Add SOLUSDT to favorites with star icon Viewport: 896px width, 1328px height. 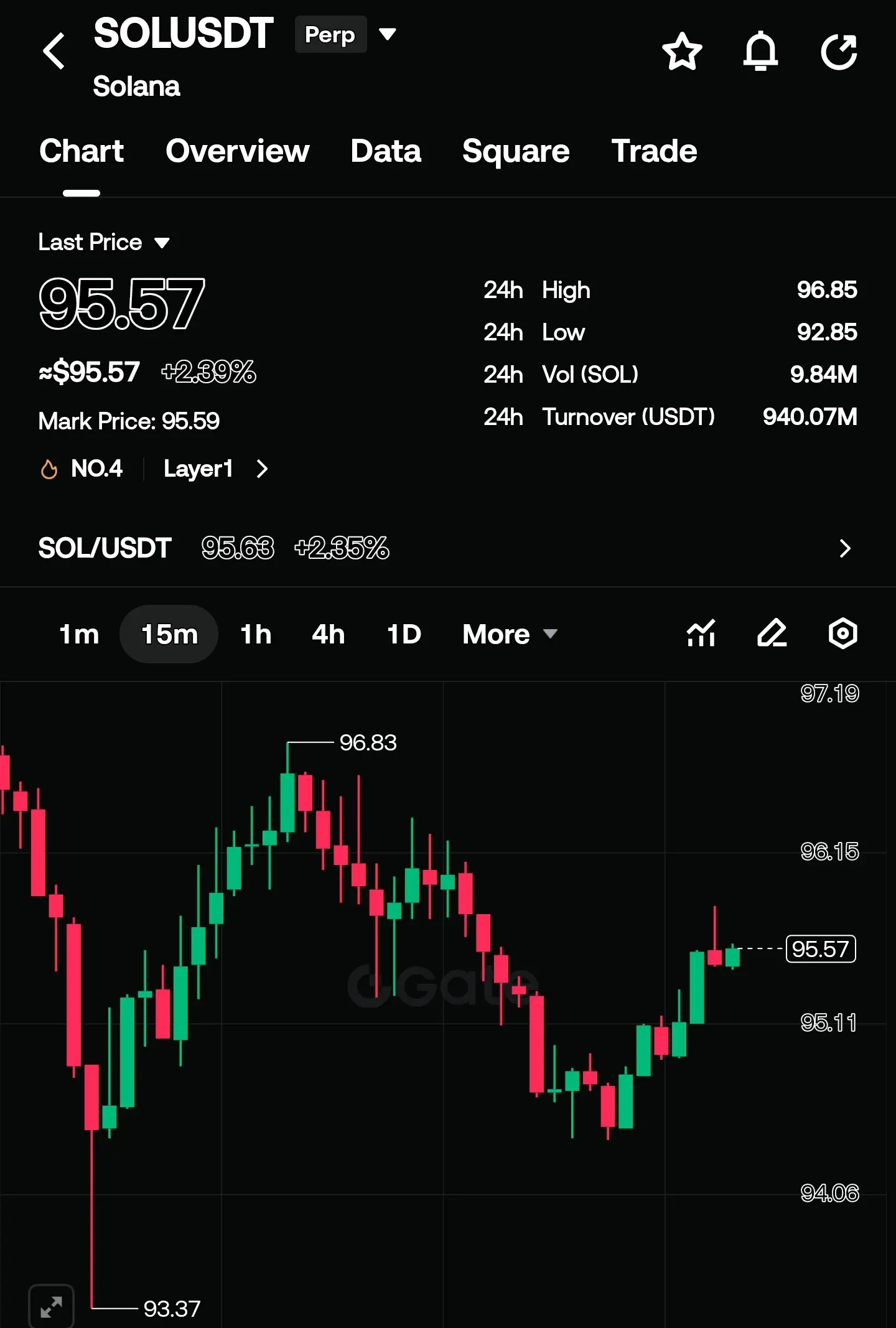tap(682, 51)
